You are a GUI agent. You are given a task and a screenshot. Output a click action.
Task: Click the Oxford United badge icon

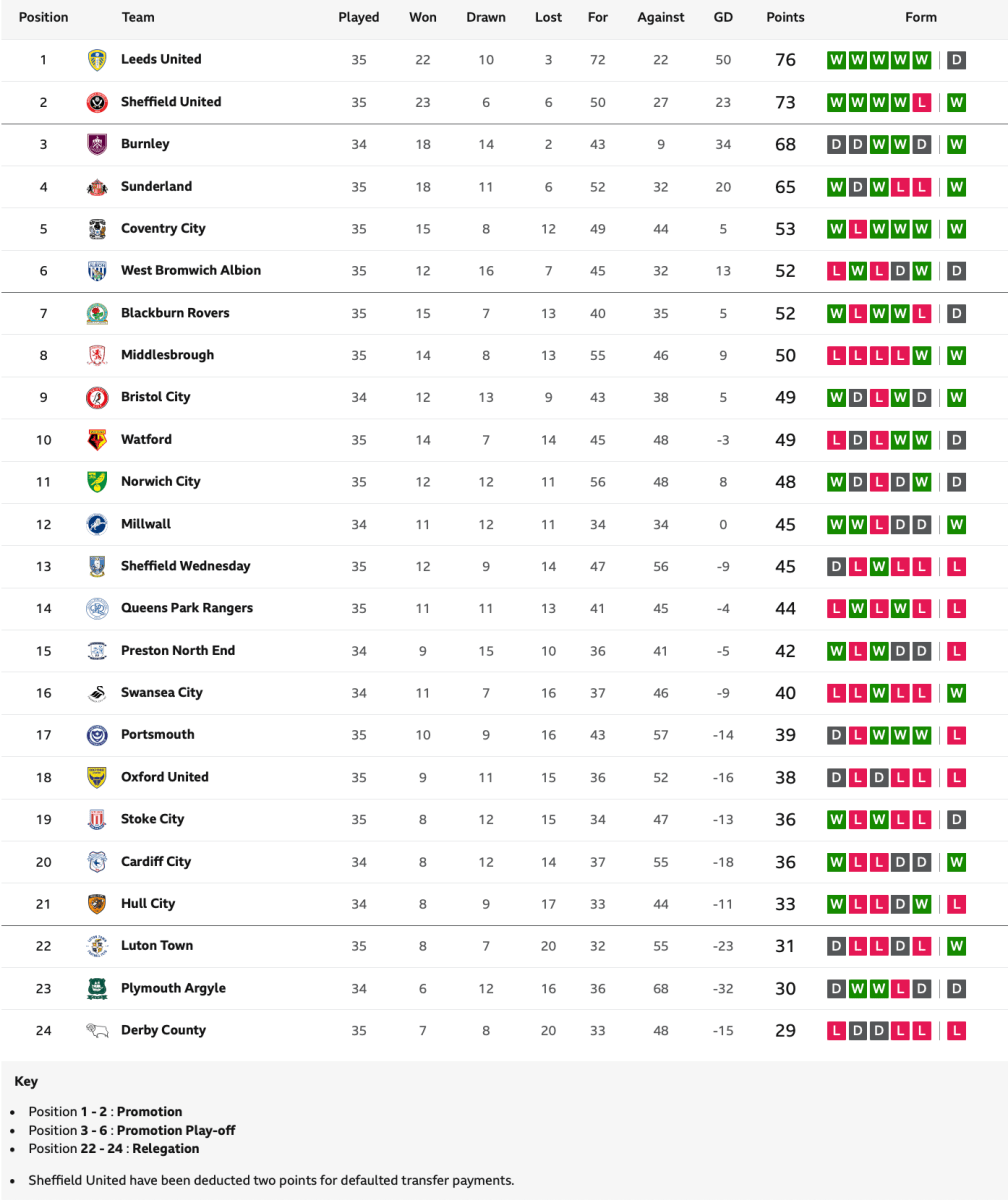[x=97, y=777]
